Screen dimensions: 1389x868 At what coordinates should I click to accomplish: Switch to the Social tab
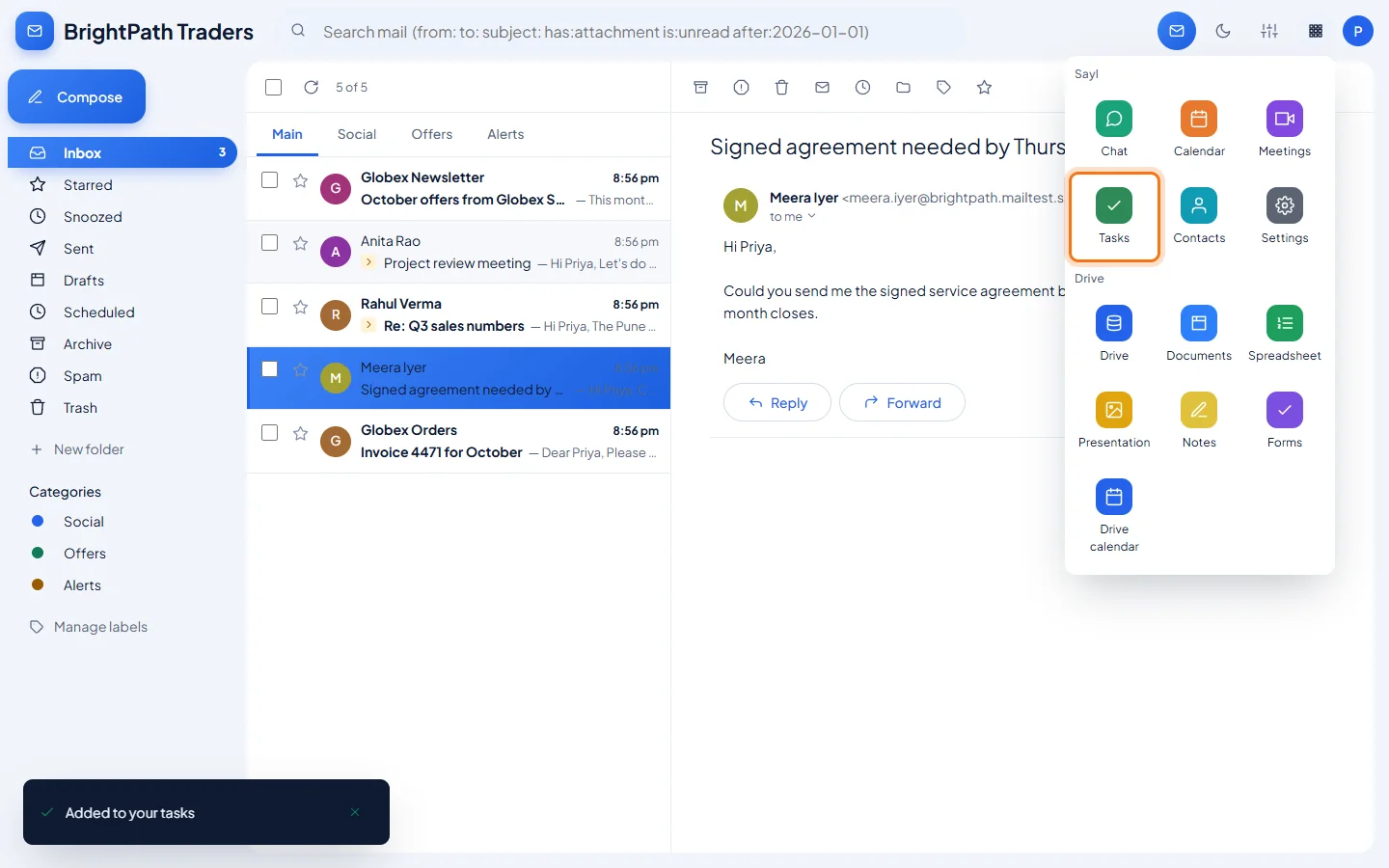(357, 134)
